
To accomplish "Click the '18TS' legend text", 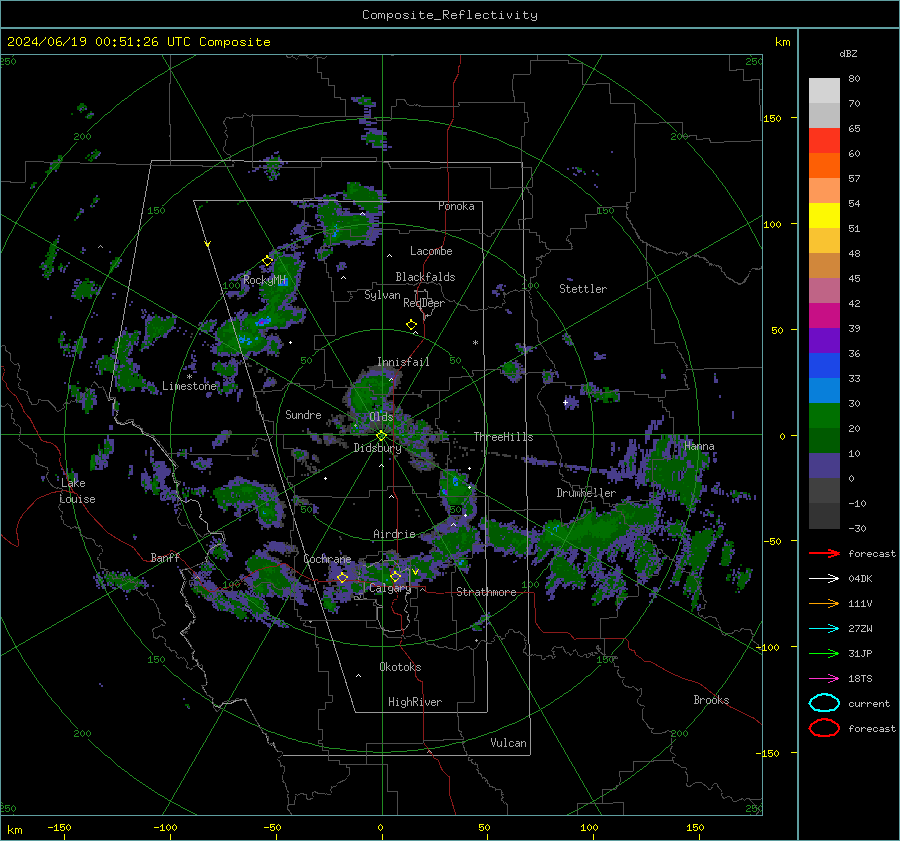I will [x=860, y=679].
